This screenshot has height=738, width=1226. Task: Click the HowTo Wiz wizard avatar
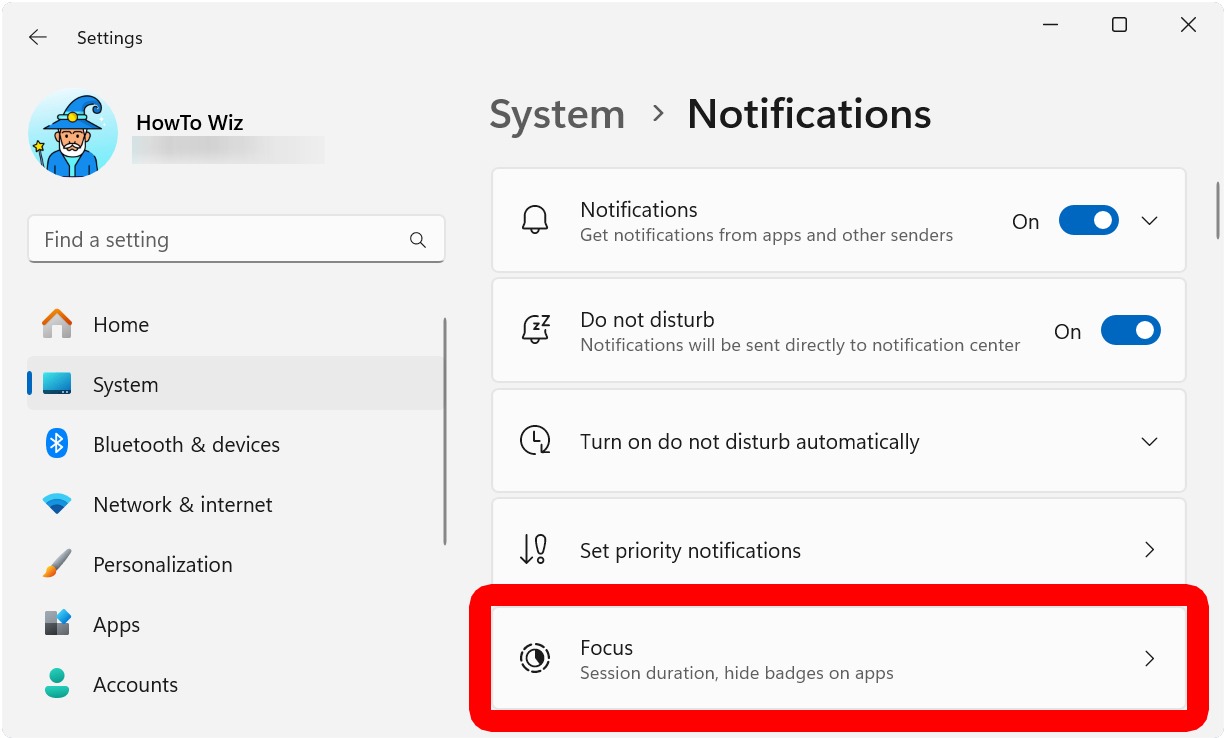(73, 135)
